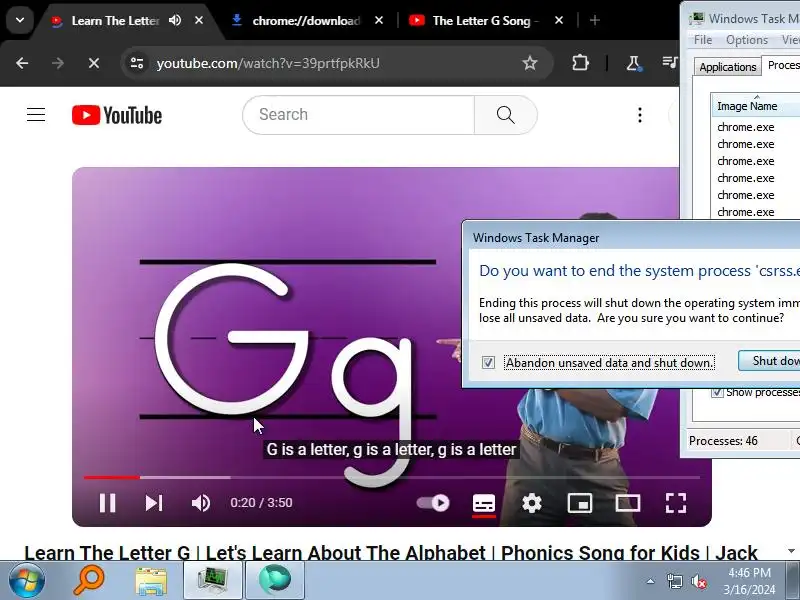Open magnifier search app on taskbar

click(89, 581)
